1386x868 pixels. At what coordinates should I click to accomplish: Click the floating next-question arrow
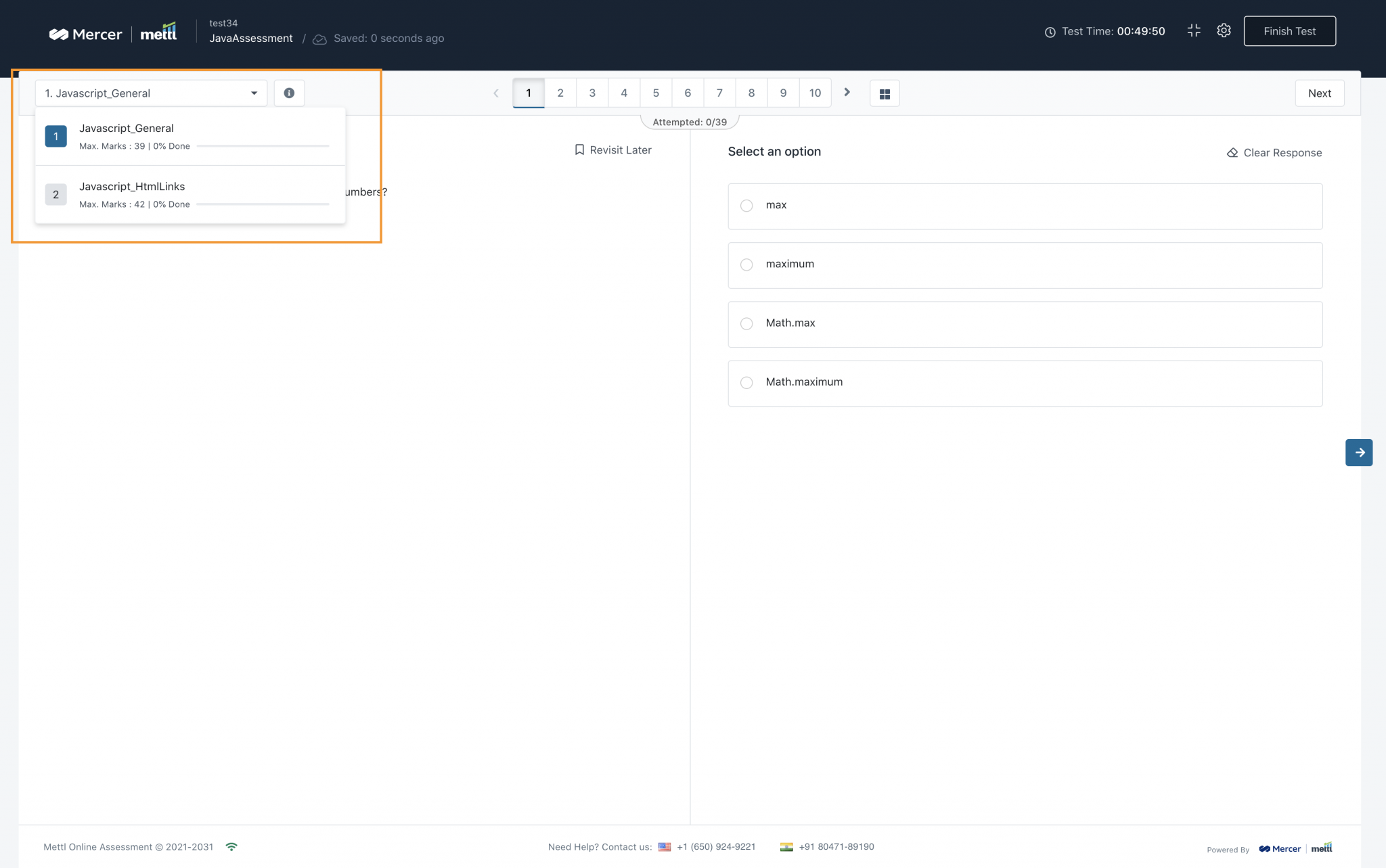tap(1359, 452)
